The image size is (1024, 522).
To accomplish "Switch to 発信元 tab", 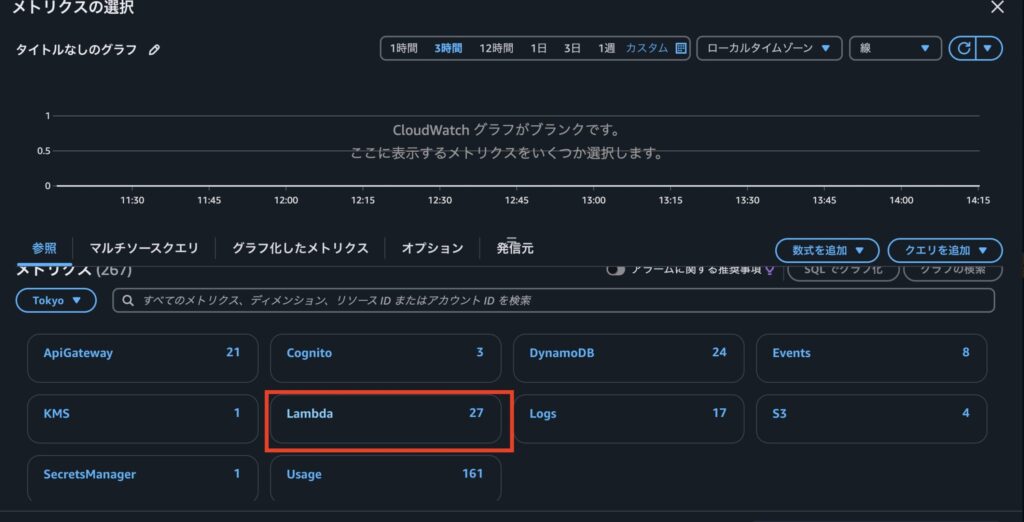I will point(515,248).
